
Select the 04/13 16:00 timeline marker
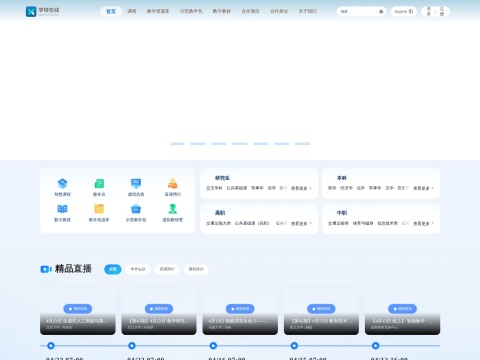[376, 346]
